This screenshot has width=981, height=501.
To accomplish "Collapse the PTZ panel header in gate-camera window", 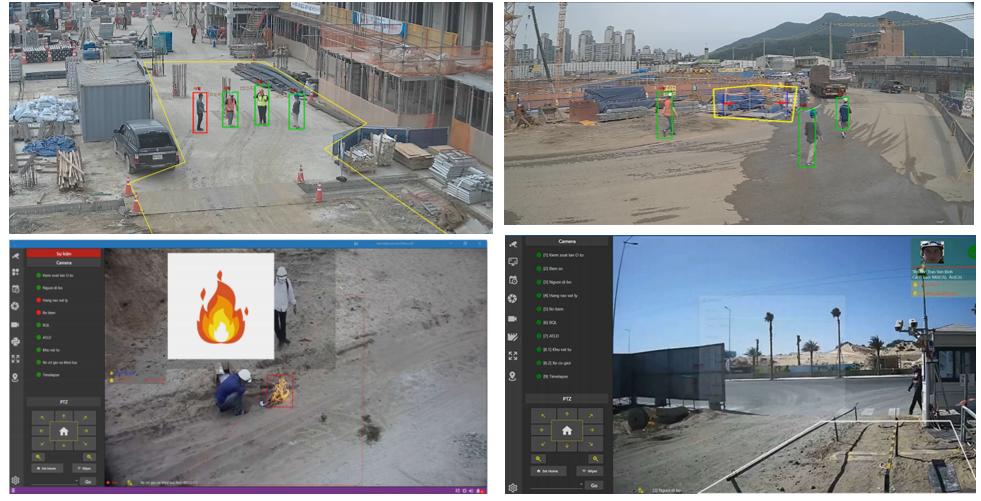I will [x=566, y=398].
